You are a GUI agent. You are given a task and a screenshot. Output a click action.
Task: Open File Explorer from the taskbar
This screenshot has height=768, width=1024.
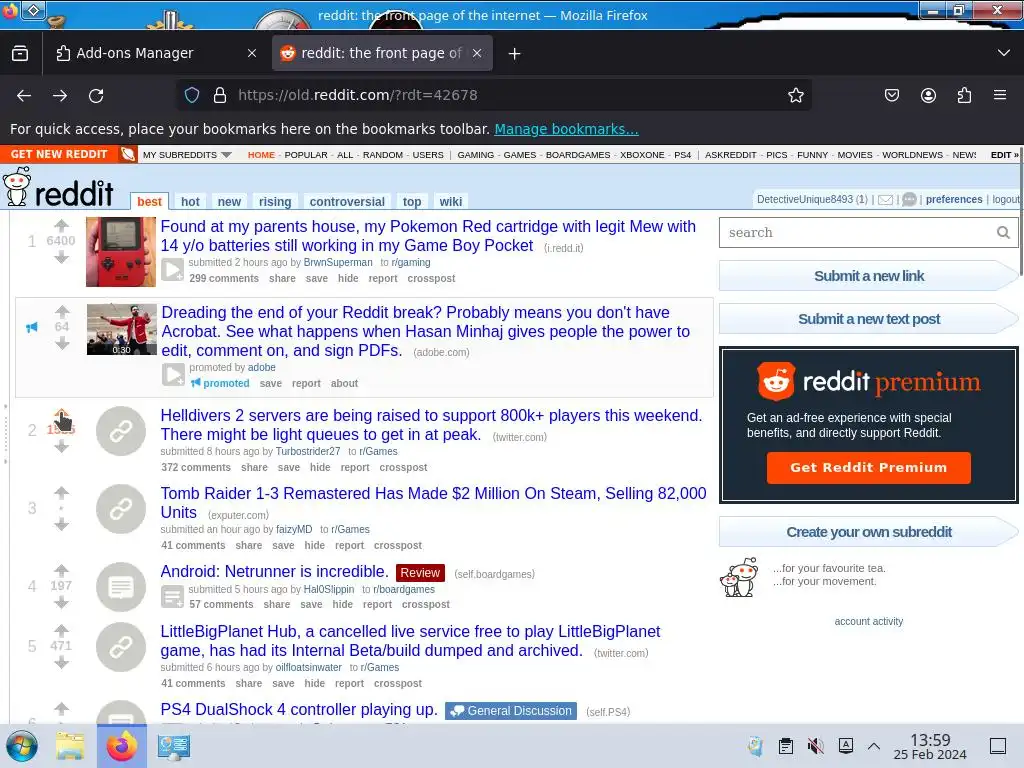(70, 746)
